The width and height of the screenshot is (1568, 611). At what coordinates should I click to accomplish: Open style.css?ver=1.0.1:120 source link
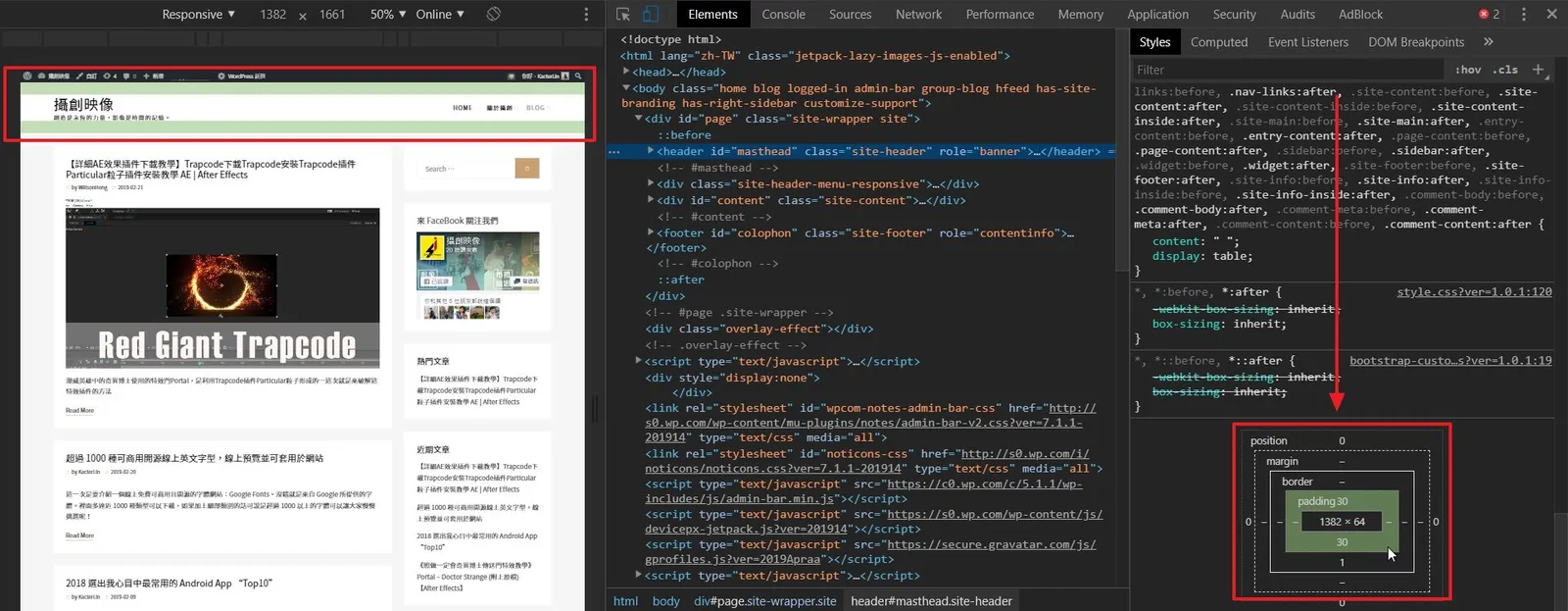point(1474,292)
